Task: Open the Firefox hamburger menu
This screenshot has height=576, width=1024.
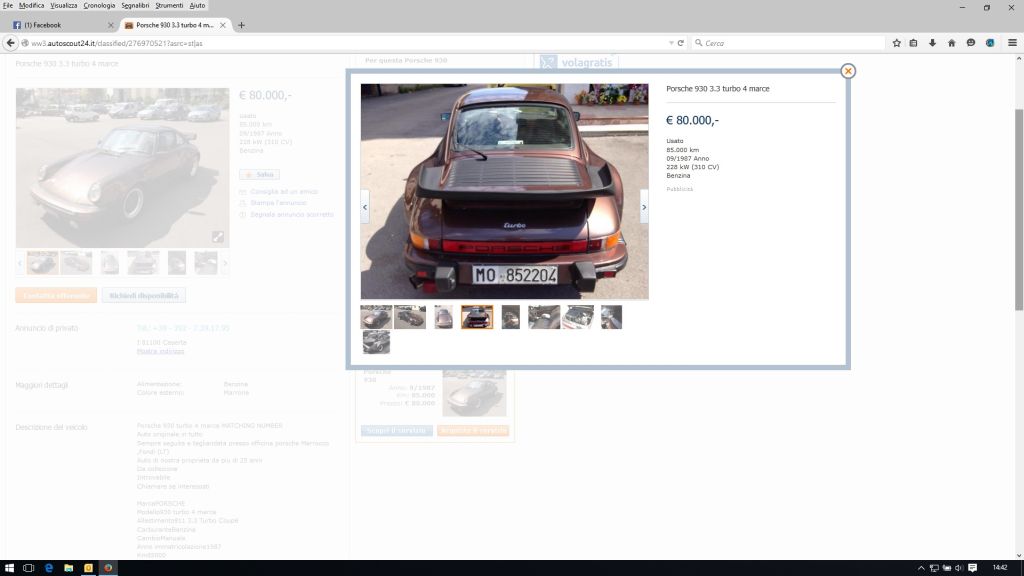Action: click(1012, 43)
